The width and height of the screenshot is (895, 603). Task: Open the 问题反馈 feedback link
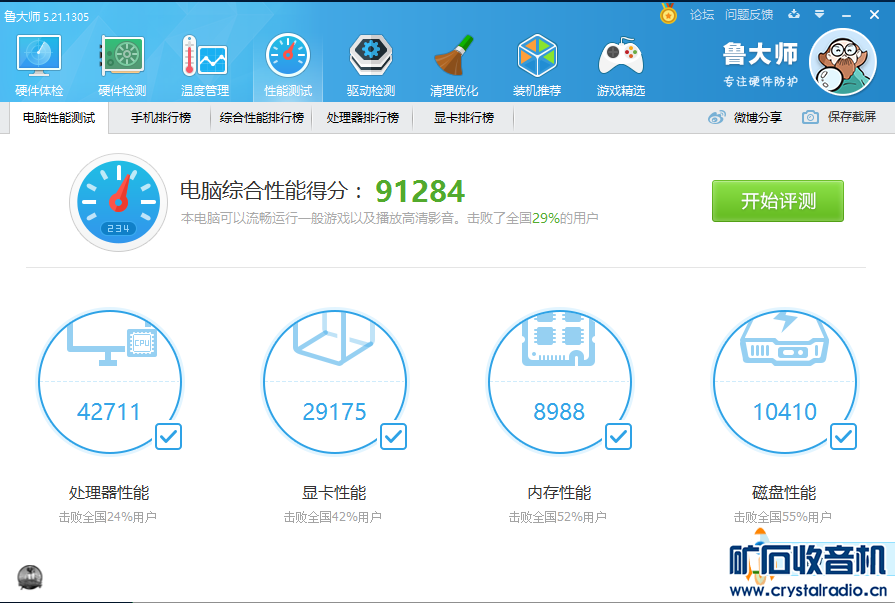click(x=749, y=14)
